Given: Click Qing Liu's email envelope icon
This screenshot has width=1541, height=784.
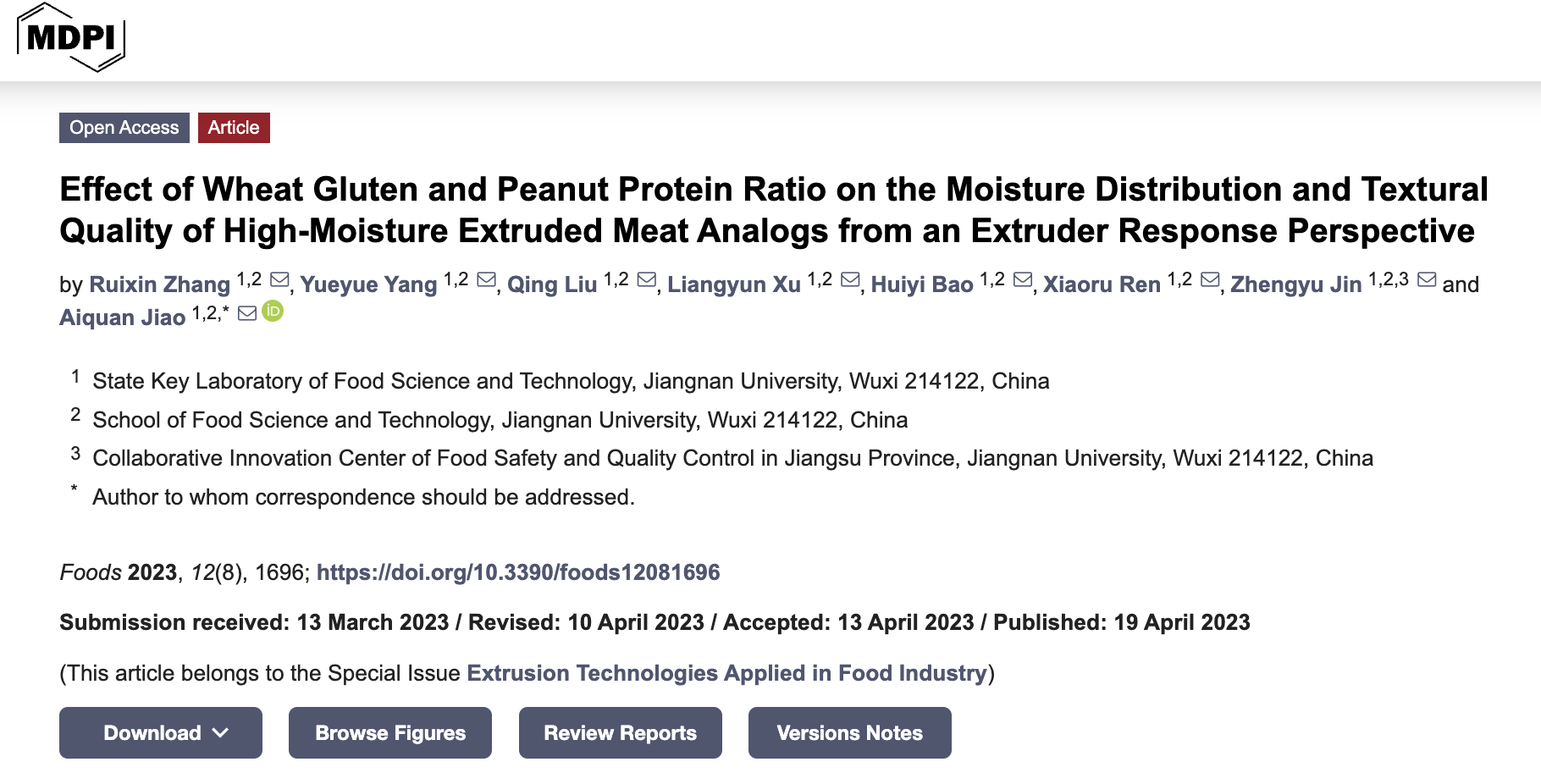Looking at the screenshot, I should [646, 279].
